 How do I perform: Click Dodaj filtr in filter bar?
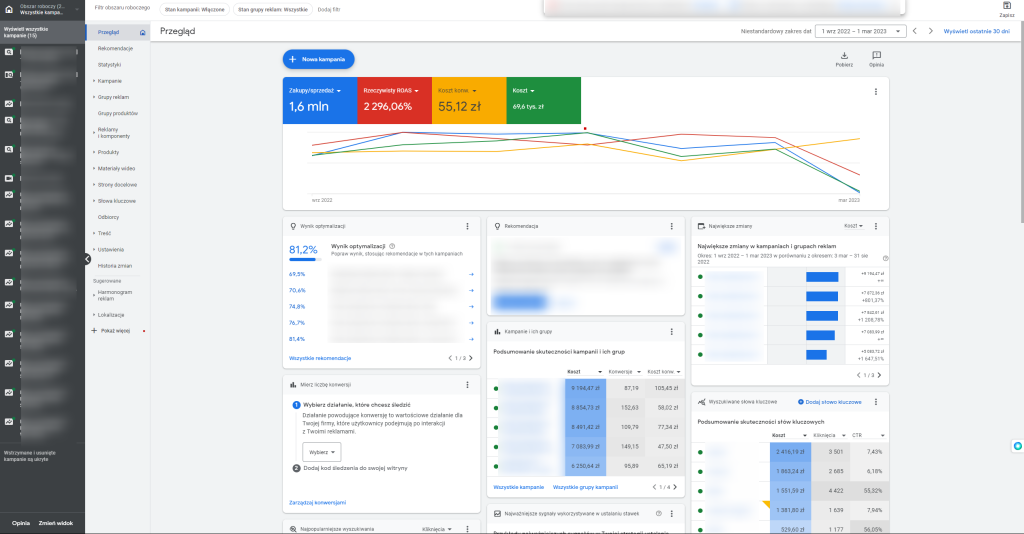tap(329, 10)
